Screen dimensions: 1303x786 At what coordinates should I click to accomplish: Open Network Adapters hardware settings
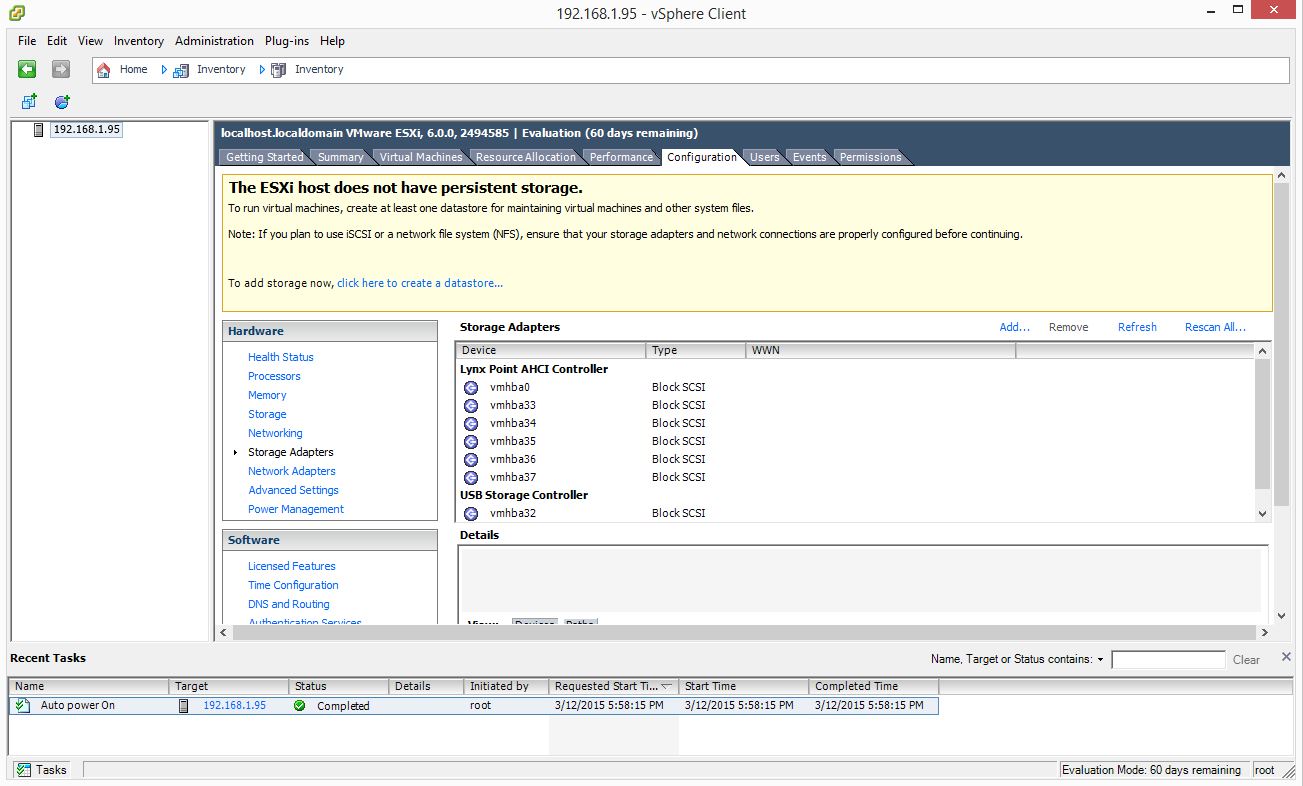click(291, 471)
